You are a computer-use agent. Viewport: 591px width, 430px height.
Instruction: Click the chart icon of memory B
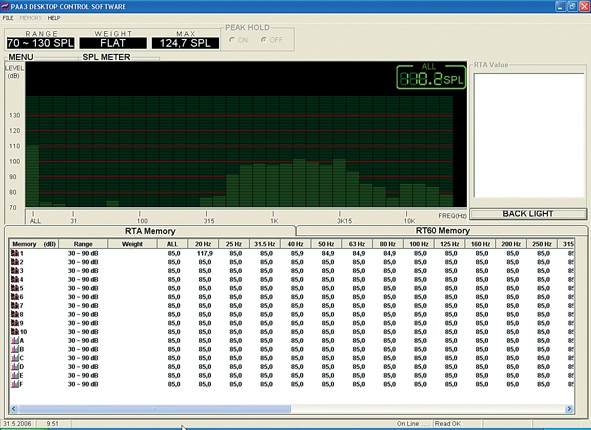(x=15, y=349)
